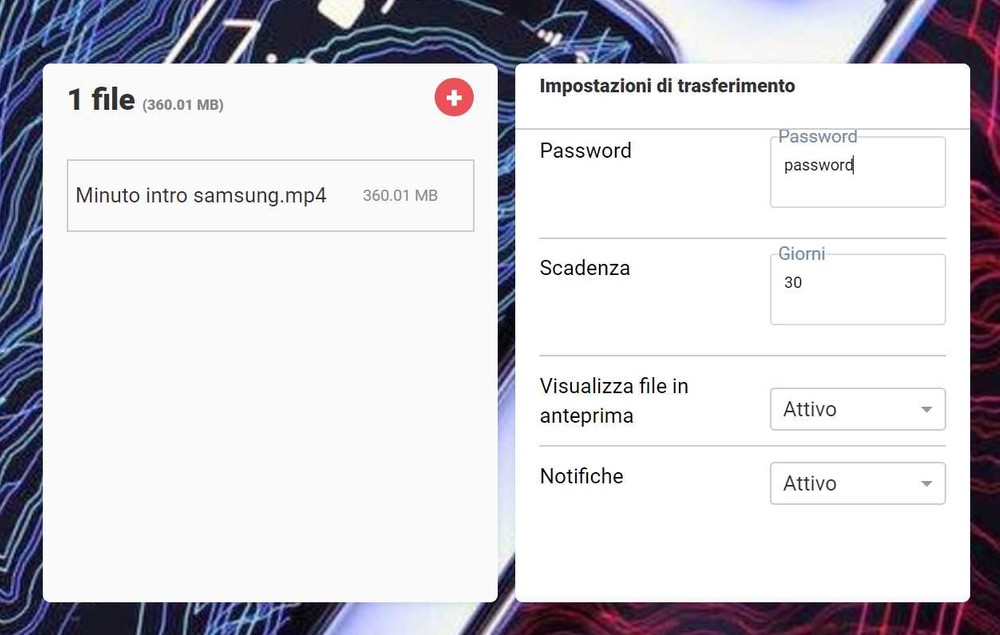The image size is (1000, 635).
Task: Click the Giorni expiry input field
Action: 858,289
